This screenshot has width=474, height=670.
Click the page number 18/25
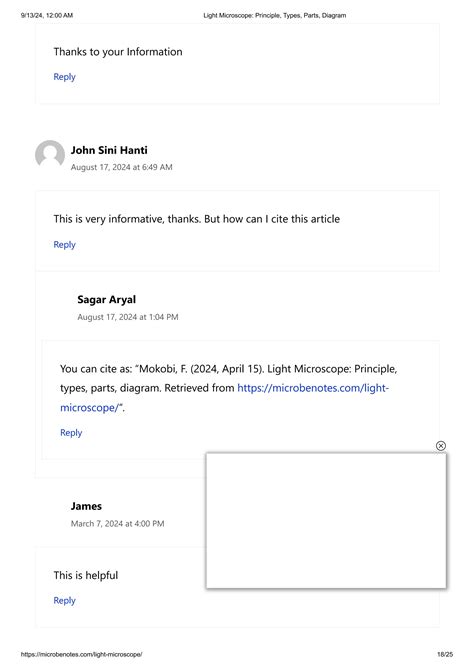(445, 654)
